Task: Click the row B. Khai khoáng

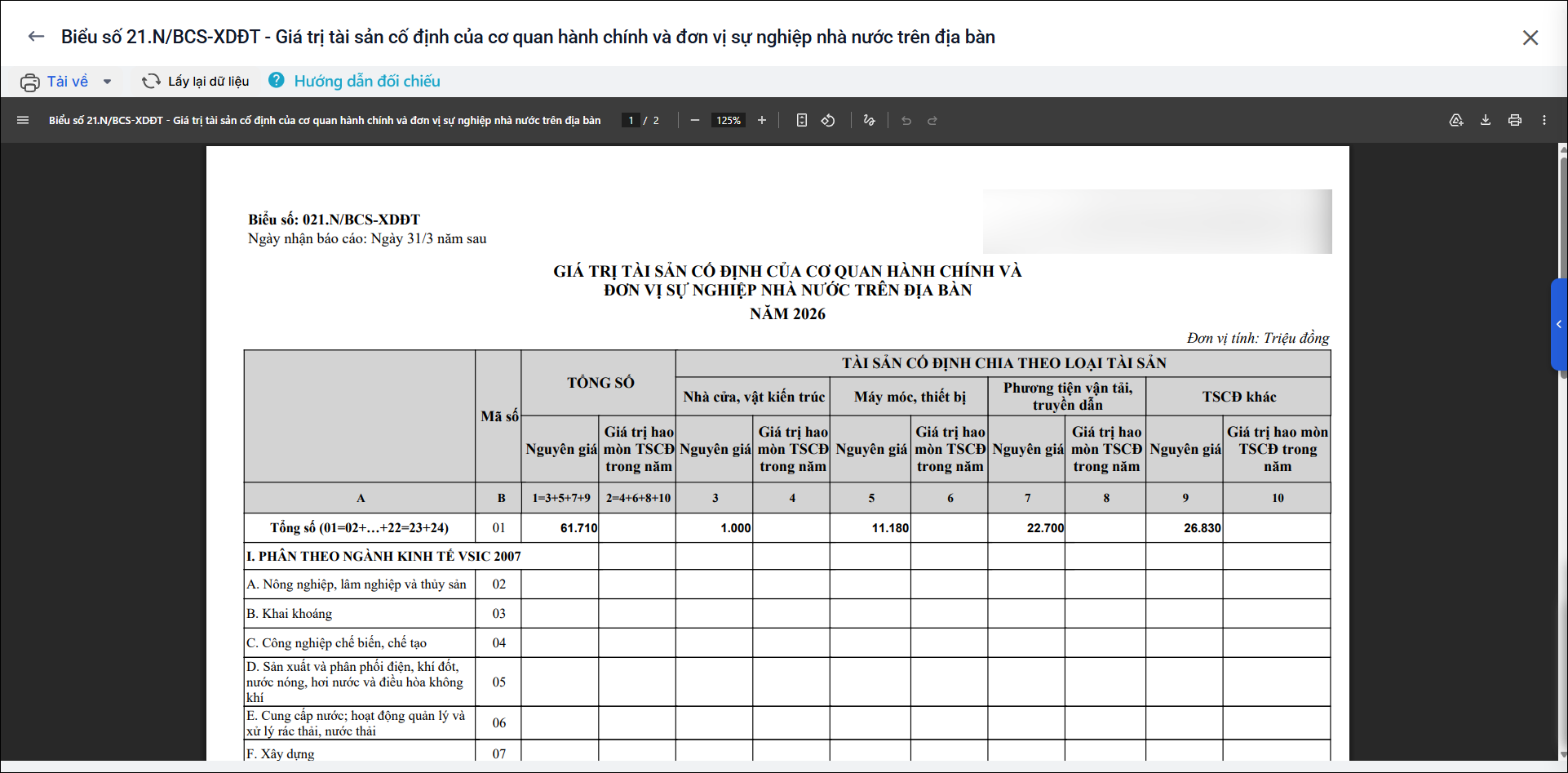Action: pyautogui.click(x=289, y=614)
